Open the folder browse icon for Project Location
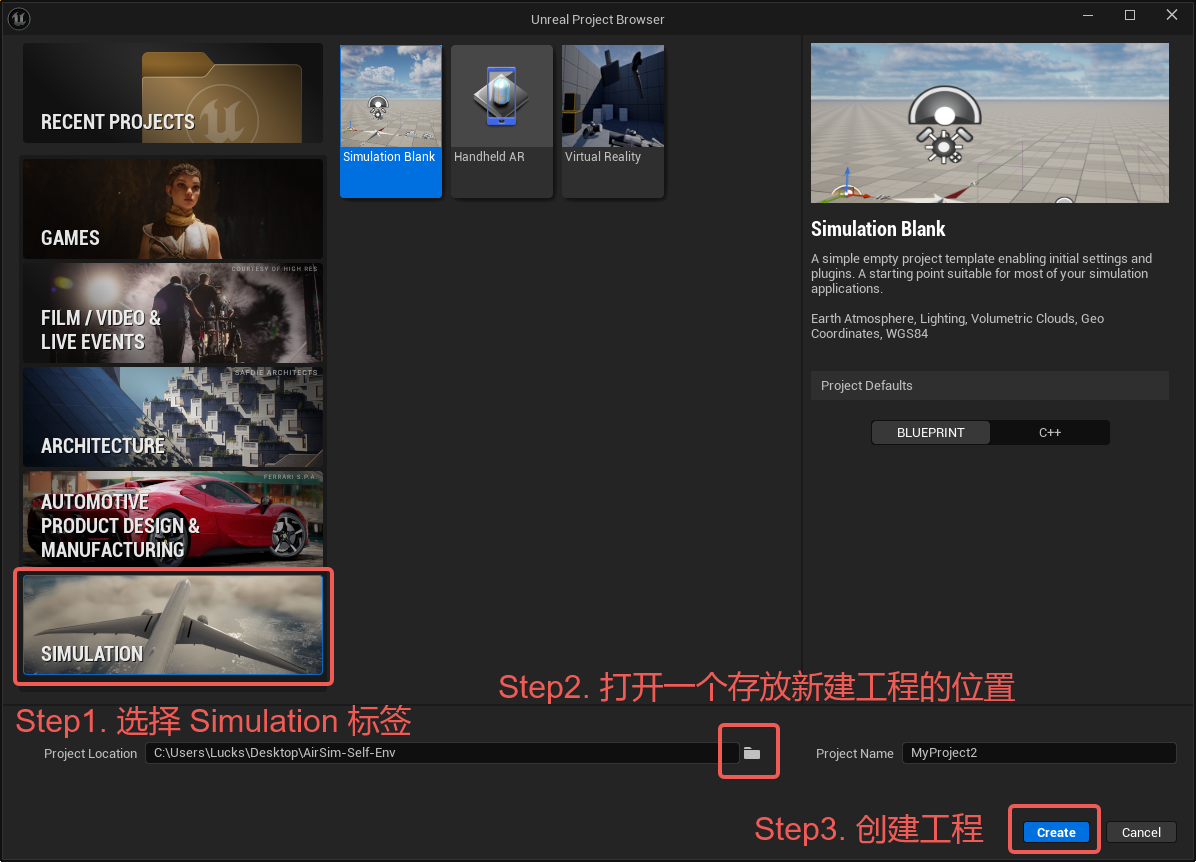The height and width of the screenshot is (862, 1196). pos(751,753)
